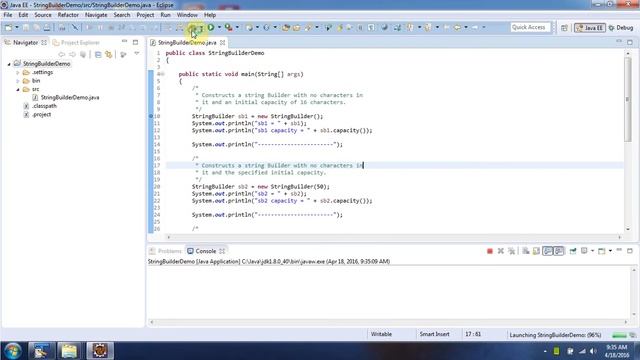Viewport: 640px width, 360px height.
Task: Click Collapse All in Navigator toolbar
Action: 98,54
